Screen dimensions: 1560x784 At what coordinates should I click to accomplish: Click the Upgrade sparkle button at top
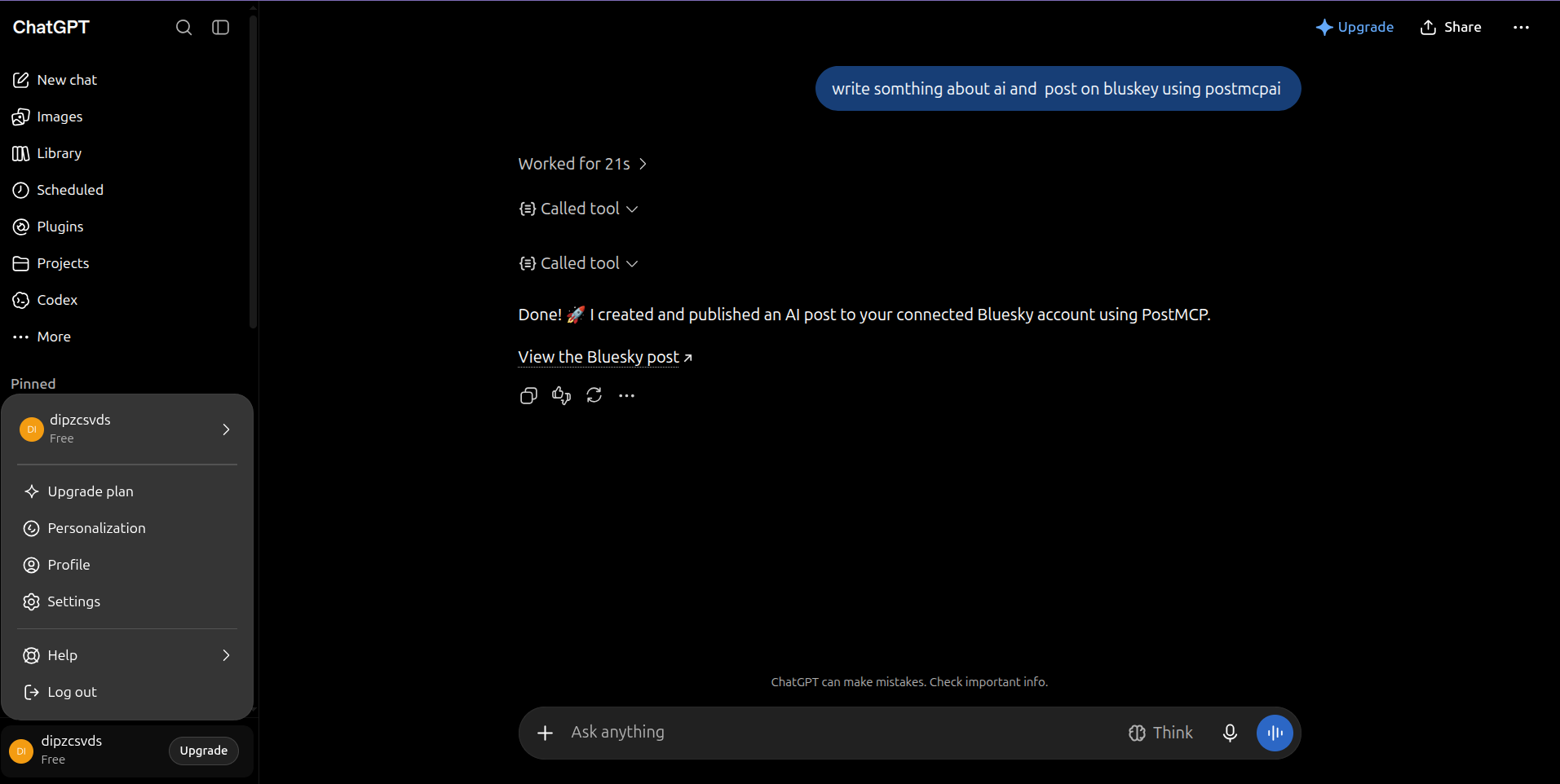[x=1355, y=28]
